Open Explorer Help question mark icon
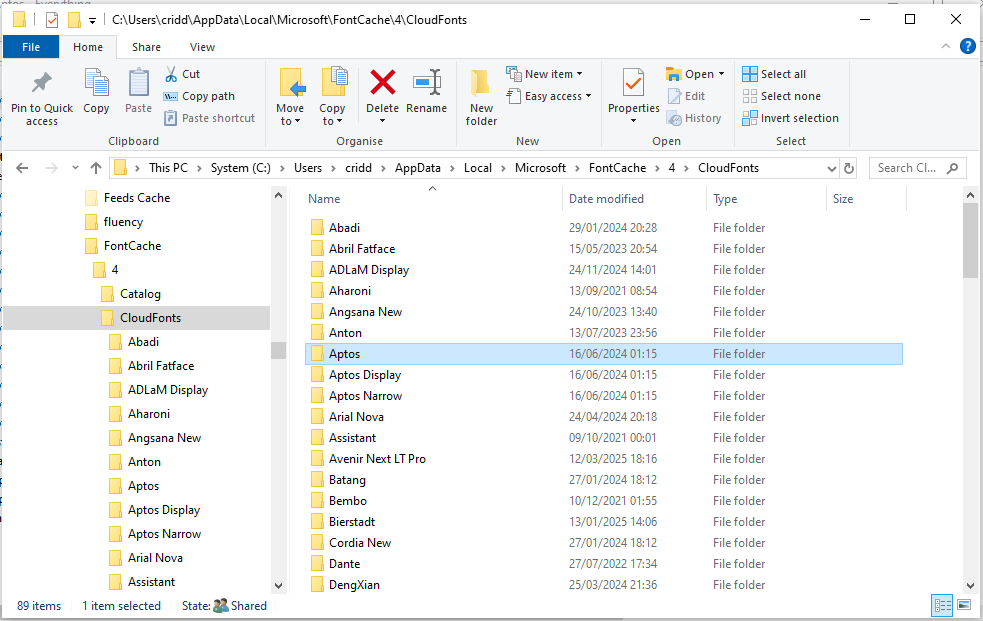This screenshot has height=621, width=983. pyautogui.click(x=968, y=46)
